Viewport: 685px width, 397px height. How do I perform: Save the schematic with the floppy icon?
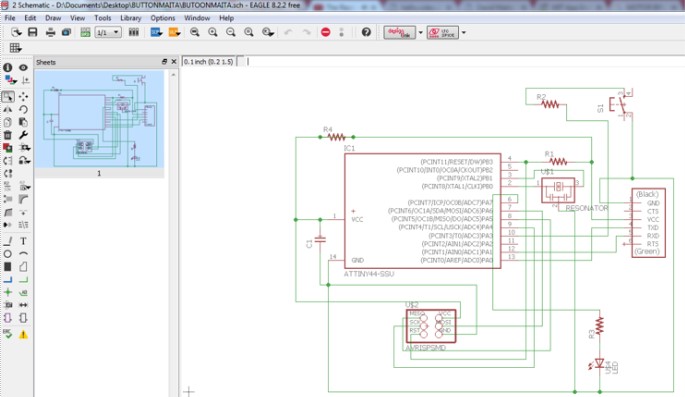coord(33,32)
